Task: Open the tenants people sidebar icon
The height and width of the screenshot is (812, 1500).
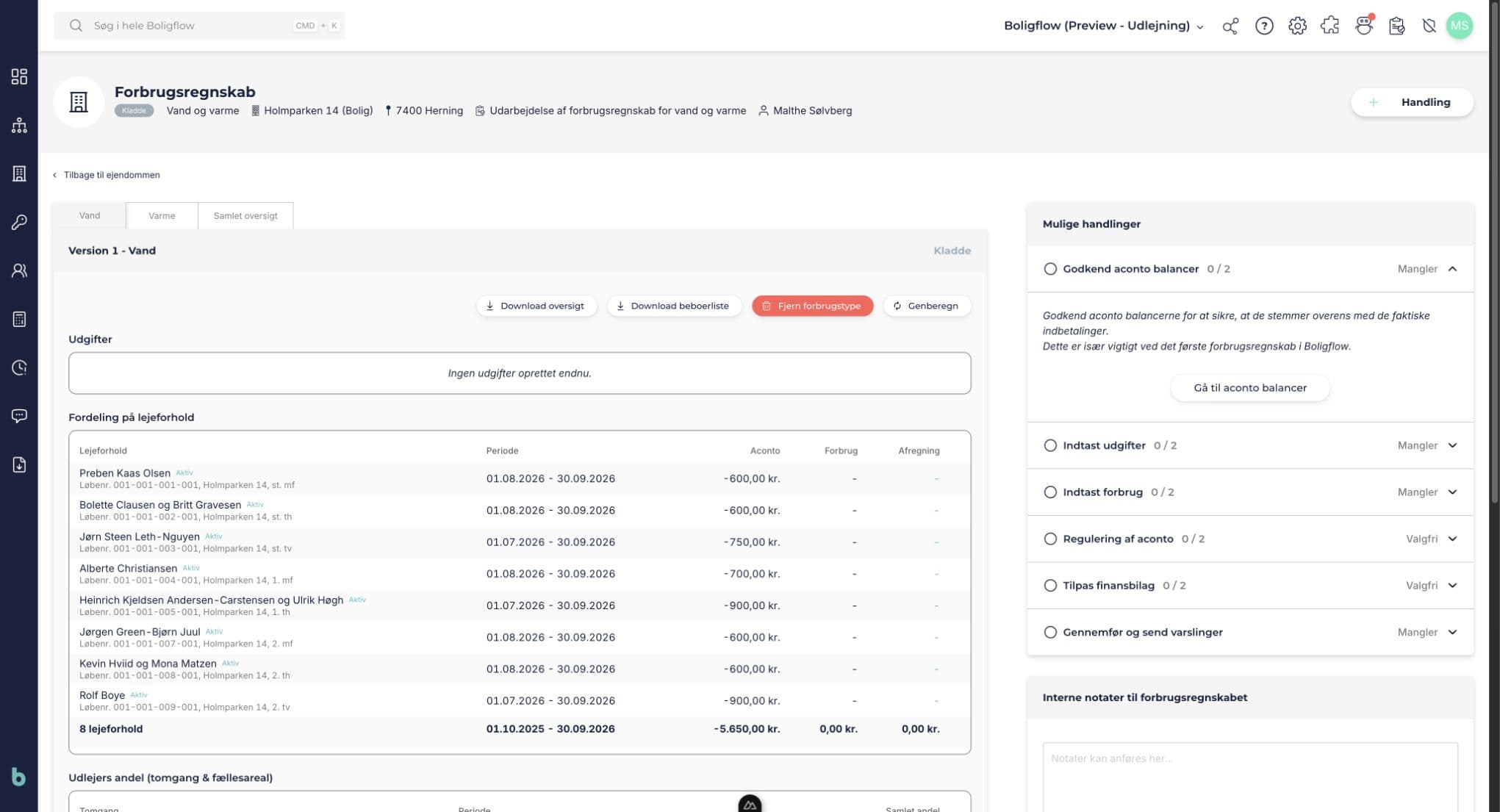Action: click(x=19, y=270)
